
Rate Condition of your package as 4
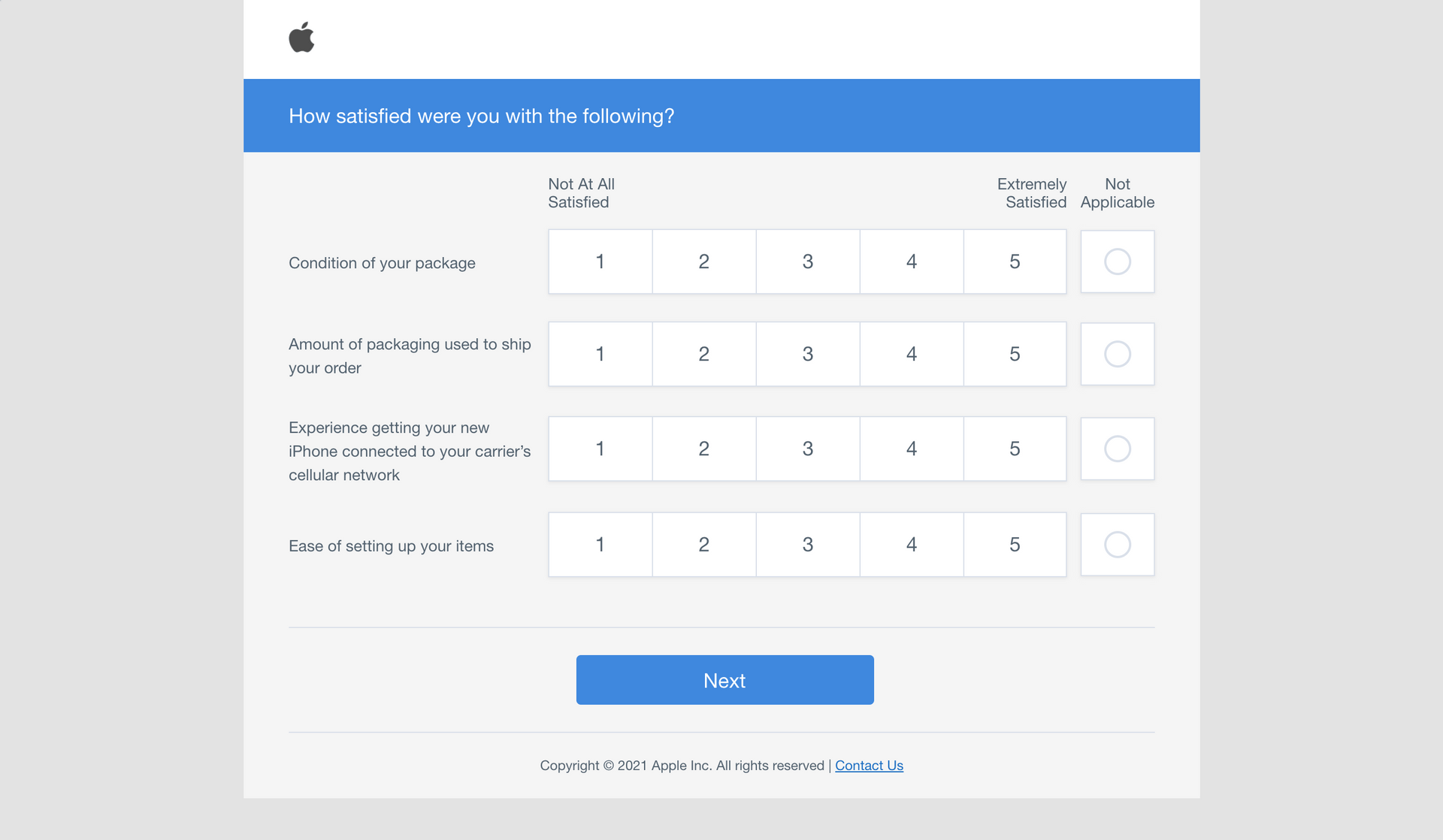click(911, 261)
